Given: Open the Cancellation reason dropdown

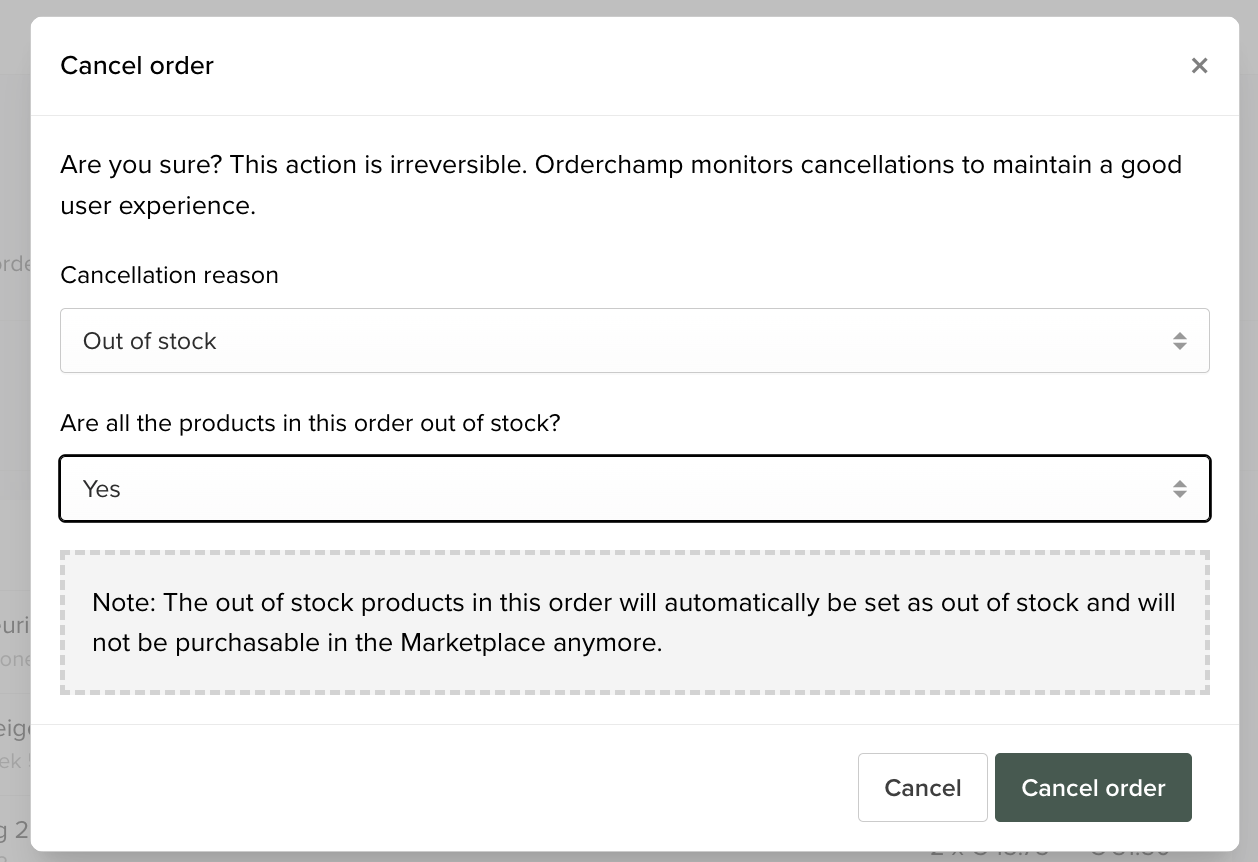Looking at the screenshot, I should click(x=635, y=341).
